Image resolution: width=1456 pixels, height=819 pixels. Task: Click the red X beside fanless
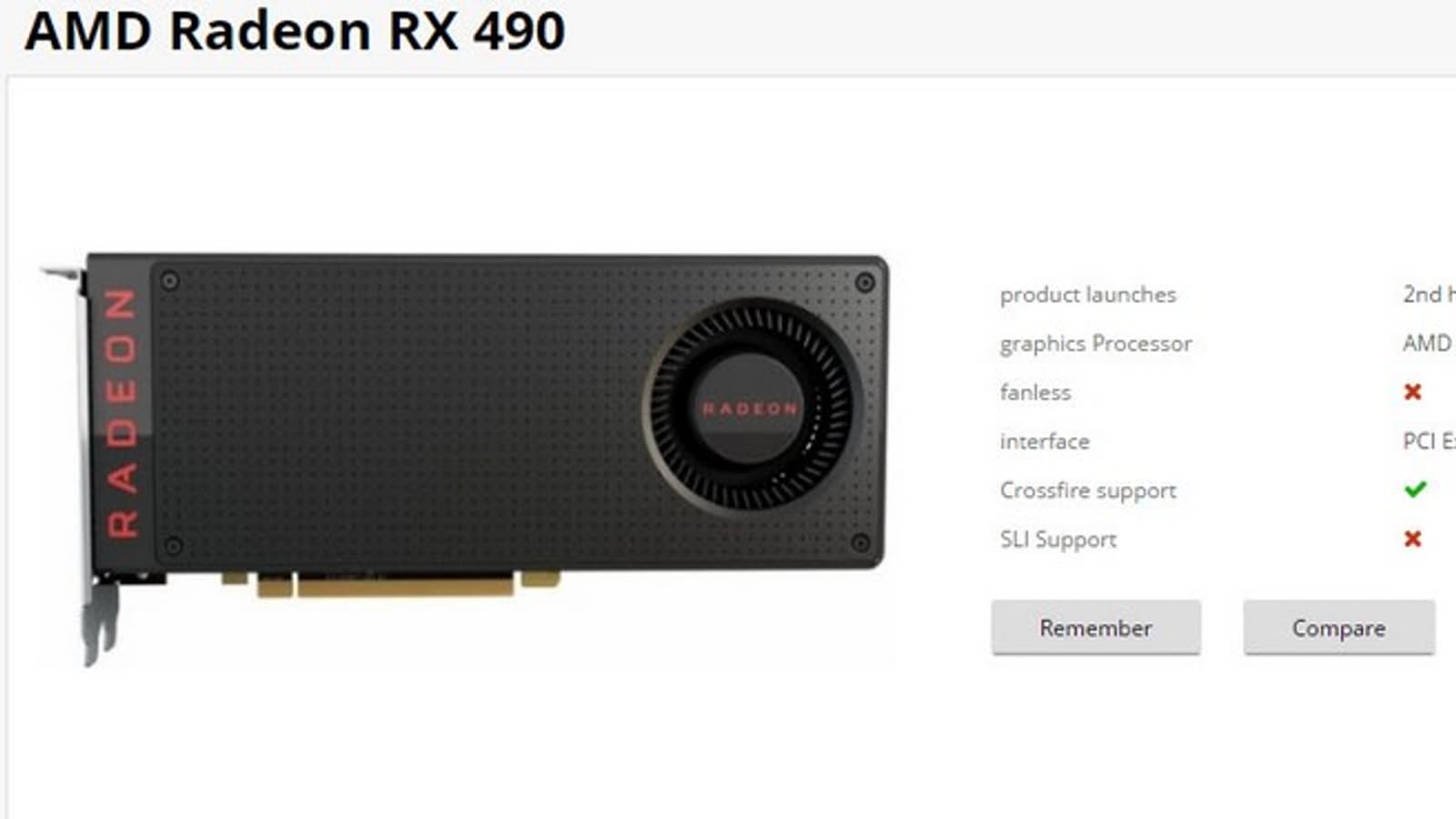(1412, 392)
